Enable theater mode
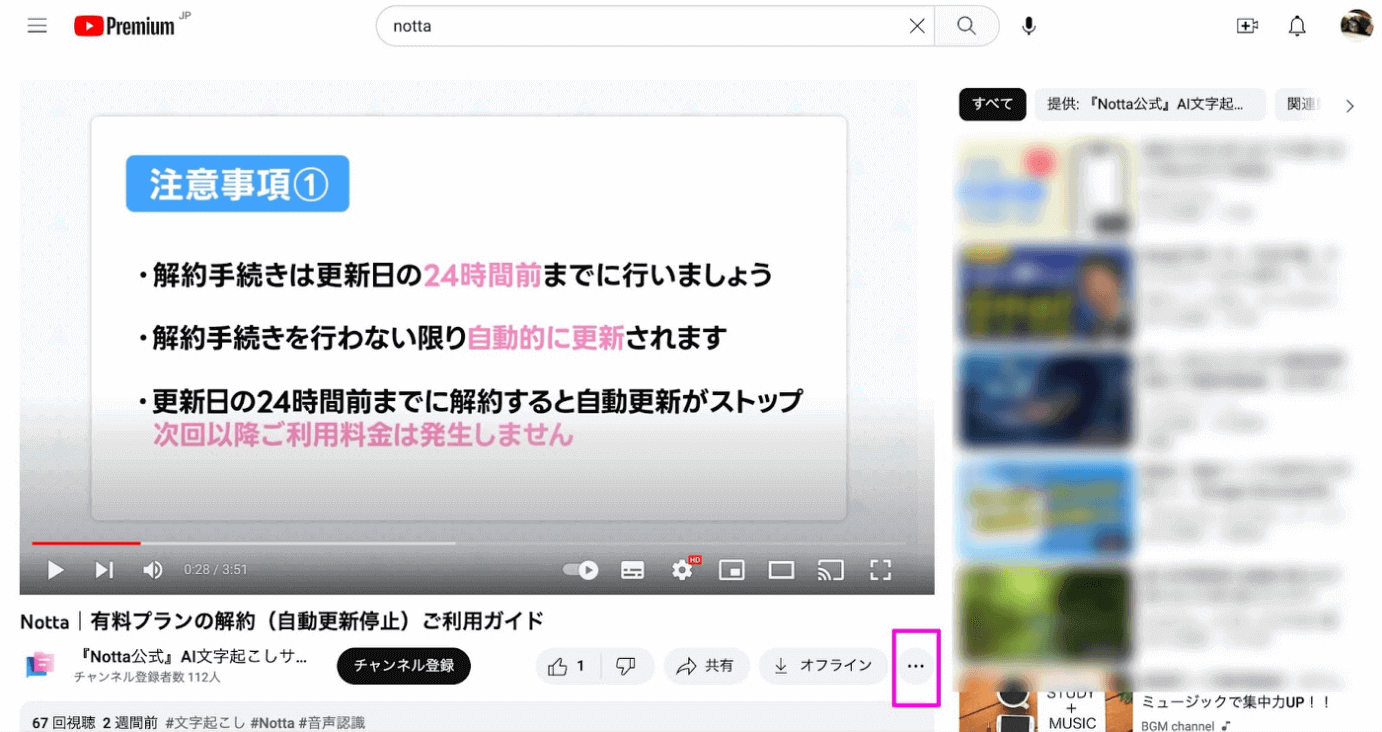Screen dimensions: 1382x732 pyautogui.click(x=781, y=570)
